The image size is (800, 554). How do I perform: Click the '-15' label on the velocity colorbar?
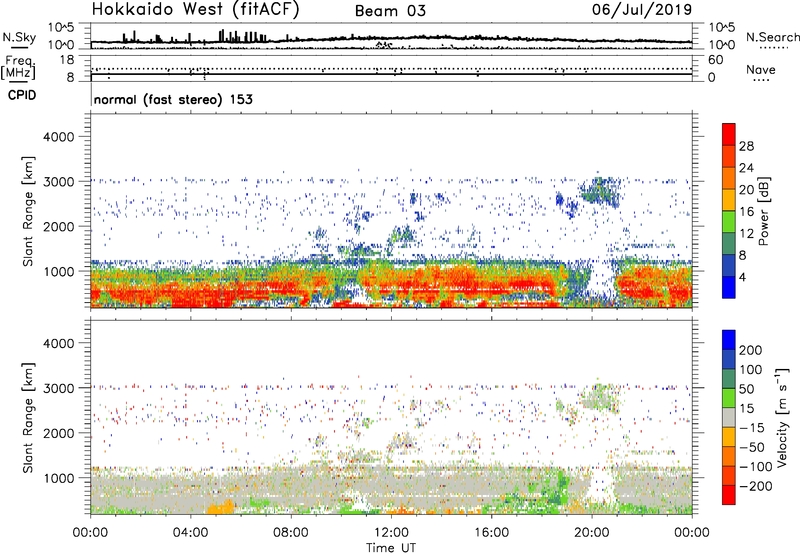[x=752, y=428]
